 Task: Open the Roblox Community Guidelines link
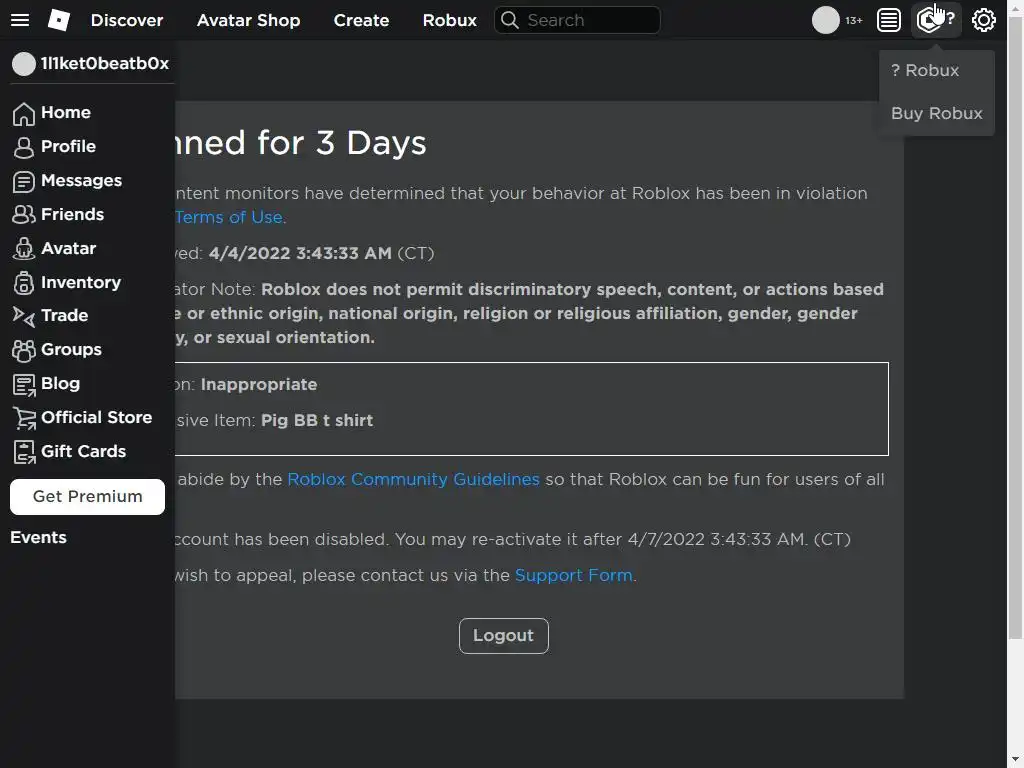tap(413, 479)
